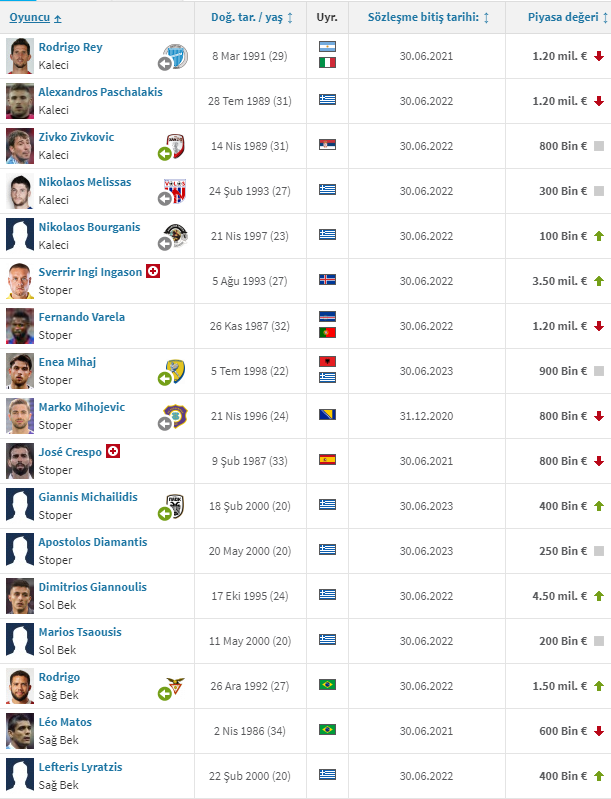Click Zivko Zivkovic's green transfer club crest

175,146
